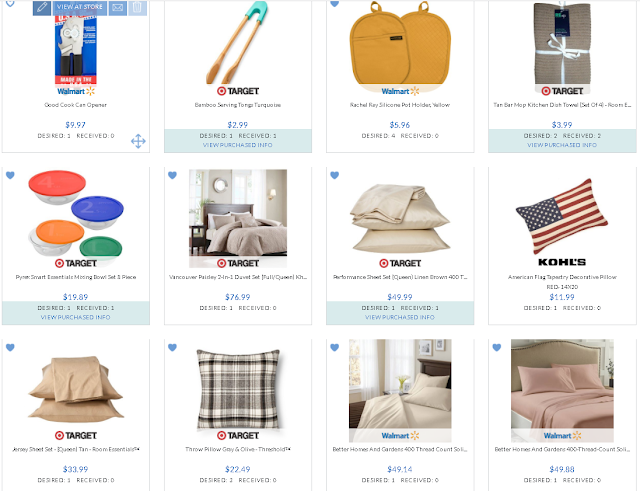Click the $76.99 price of Duvet Set

coord(238,297)
